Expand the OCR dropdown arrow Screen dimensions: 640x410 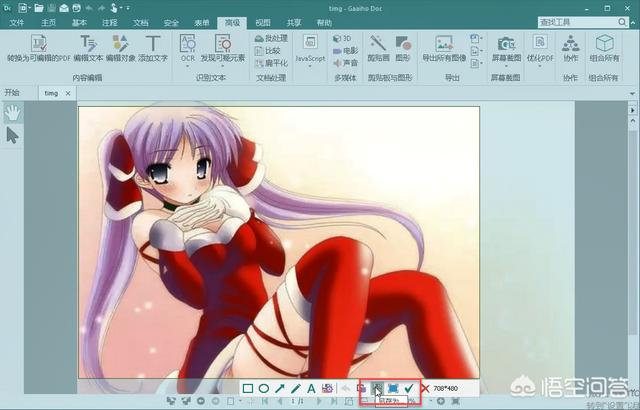pyautogui.click(x=188, y=66)
